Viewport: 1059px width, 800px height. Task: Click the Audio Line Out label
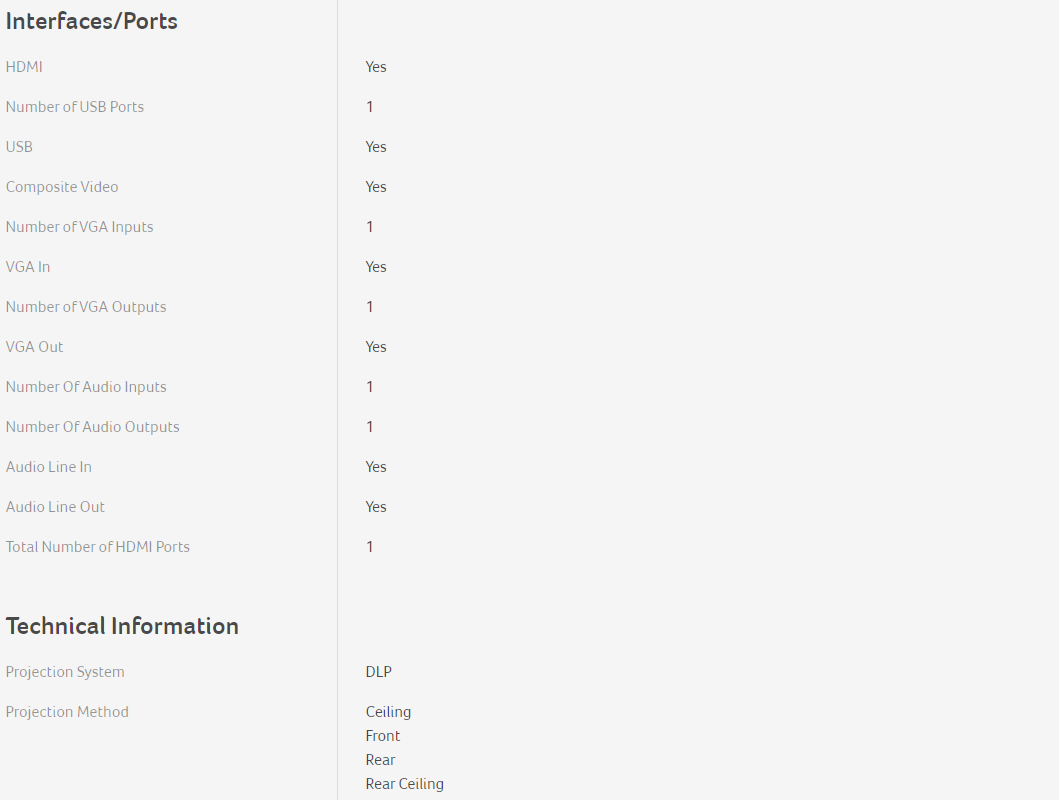tap(55, 507)
